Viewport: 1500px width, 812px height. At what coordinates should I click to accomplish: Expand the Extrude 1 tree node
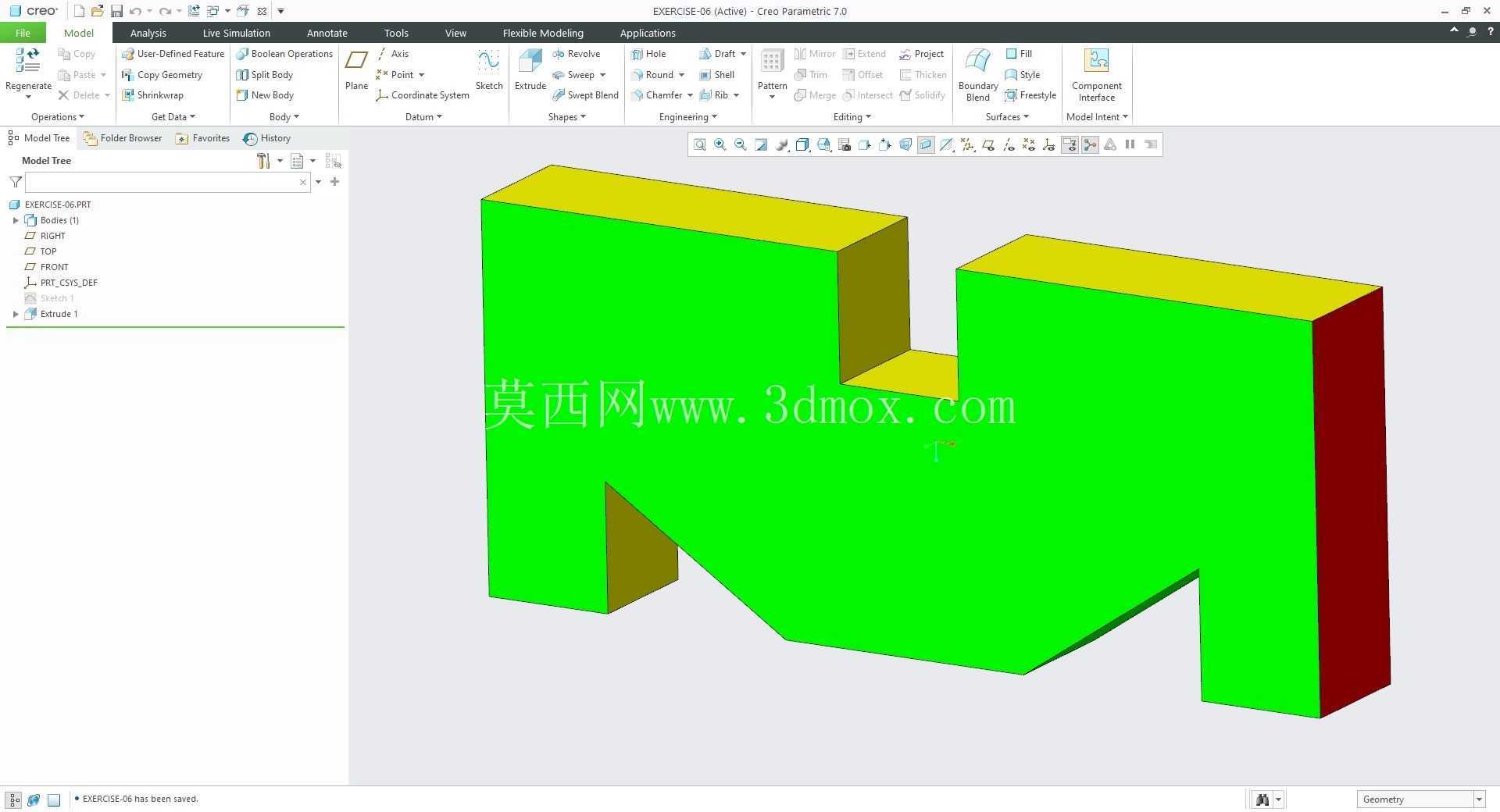pos(16,314)
